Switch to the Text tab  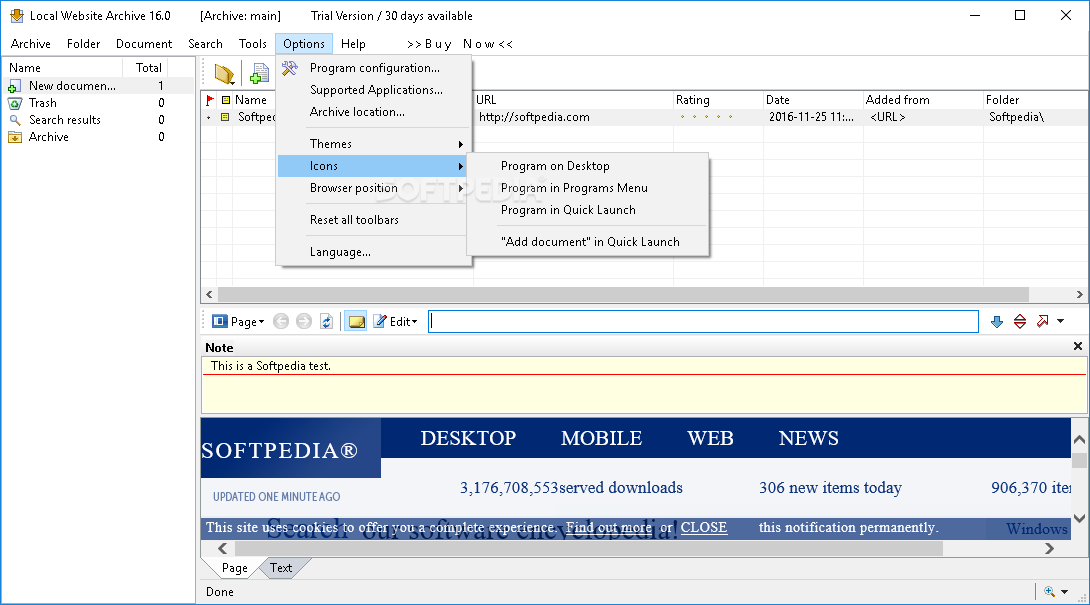pos(282,568)
